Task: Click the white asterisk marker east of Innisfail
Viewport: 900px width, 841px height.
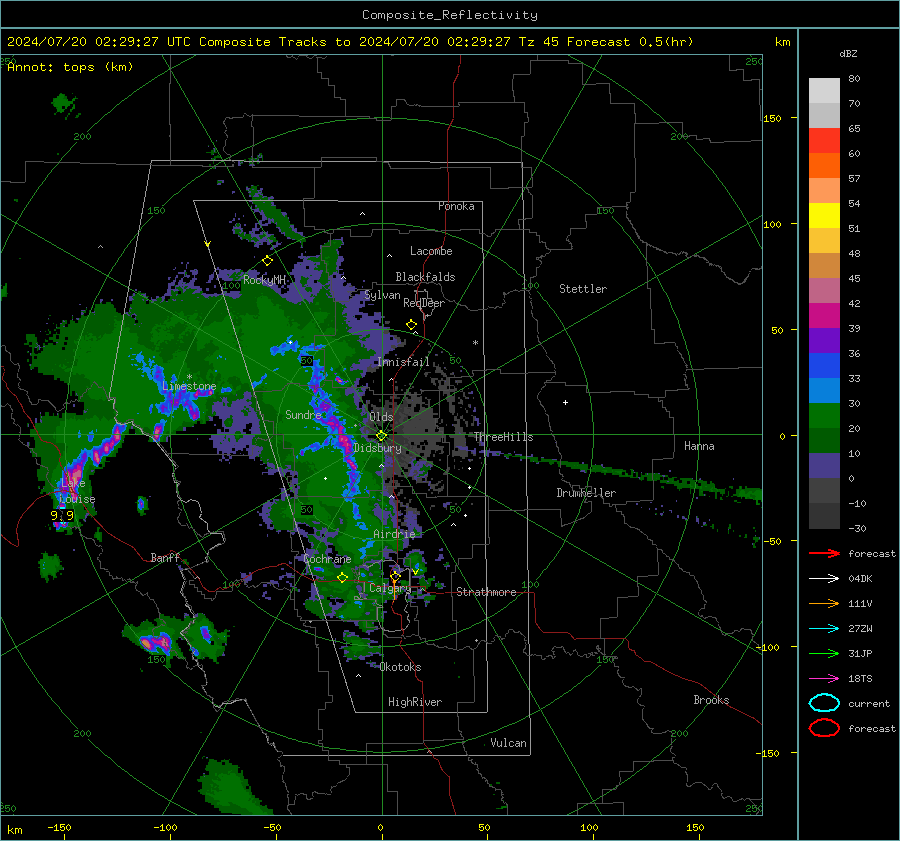Action: tap(475, 343)
